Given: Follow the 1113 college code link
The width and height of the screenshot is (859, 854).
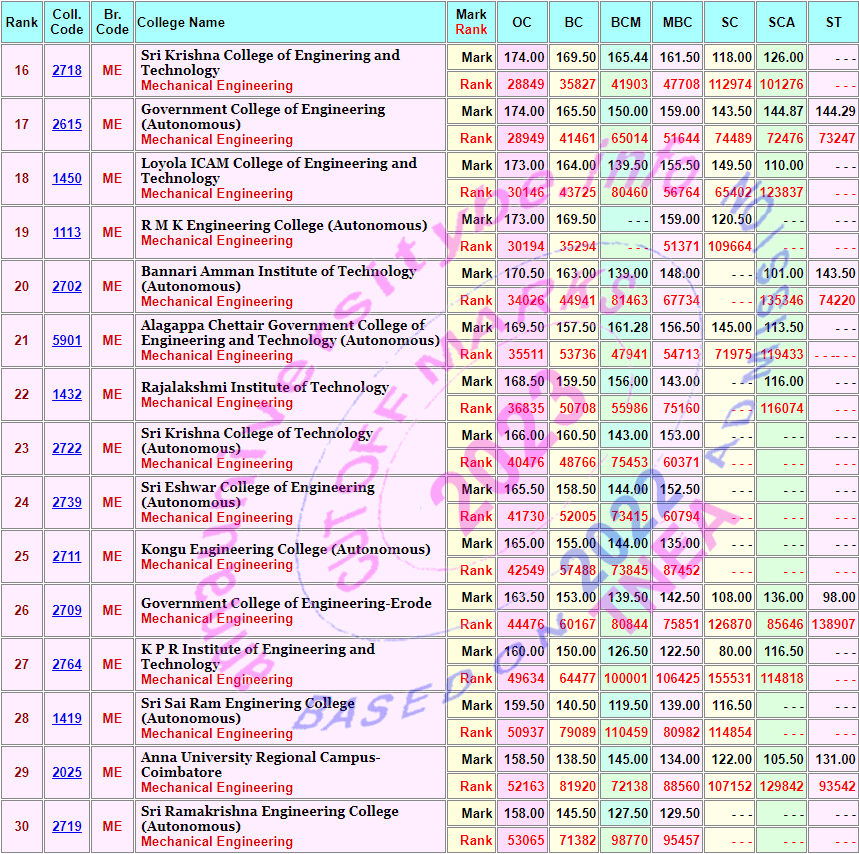Looking at the screenshot, I should (67, 232).
